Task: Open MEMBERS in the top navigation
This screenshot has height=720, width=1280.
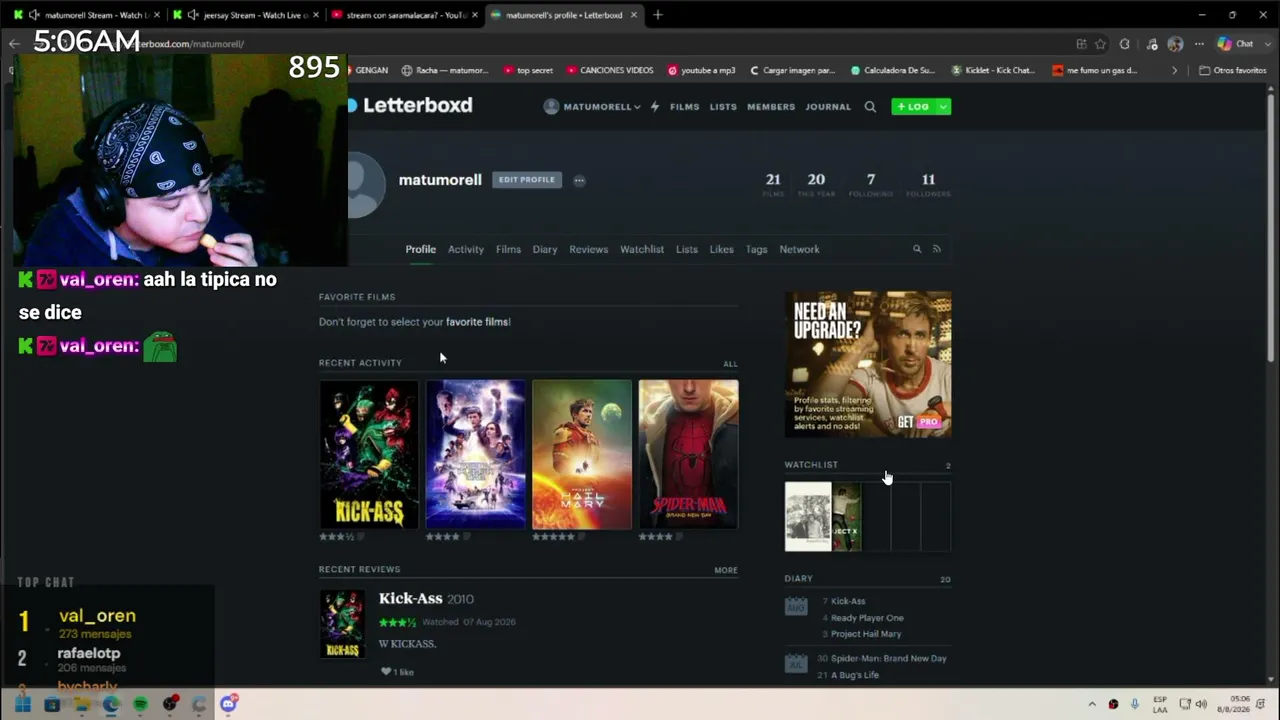Action: coord(771,107)
